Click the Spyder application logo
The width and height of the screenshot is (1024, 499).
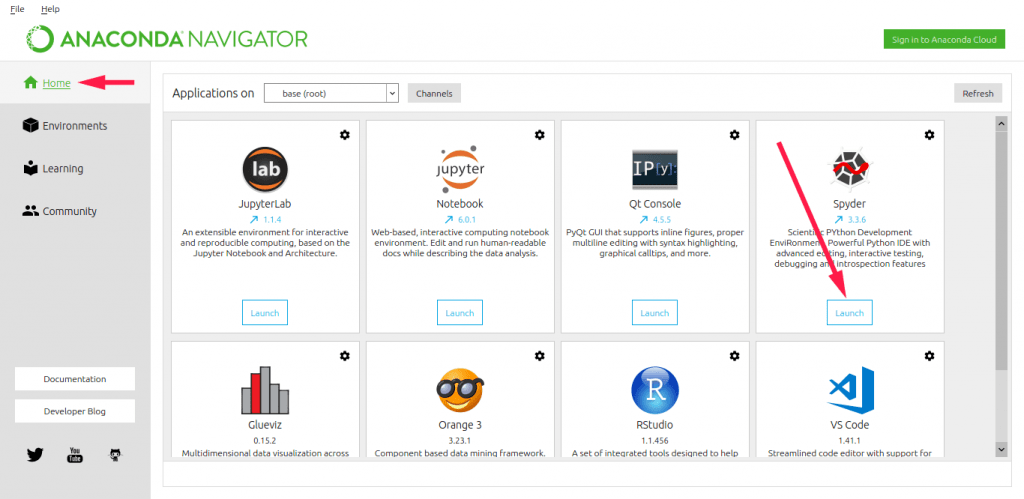(849, 168)
